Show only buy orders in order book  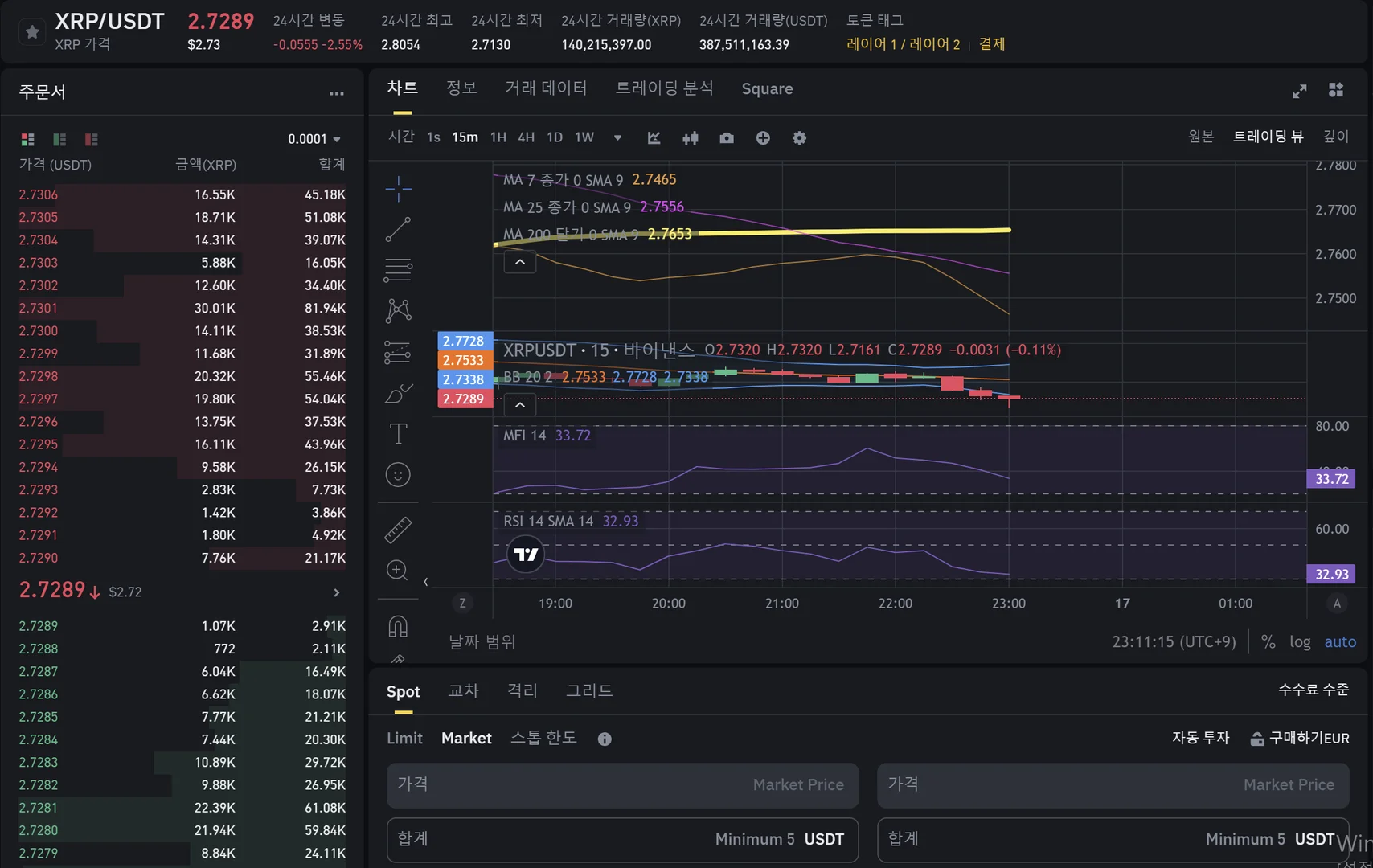tap(59, 140)
